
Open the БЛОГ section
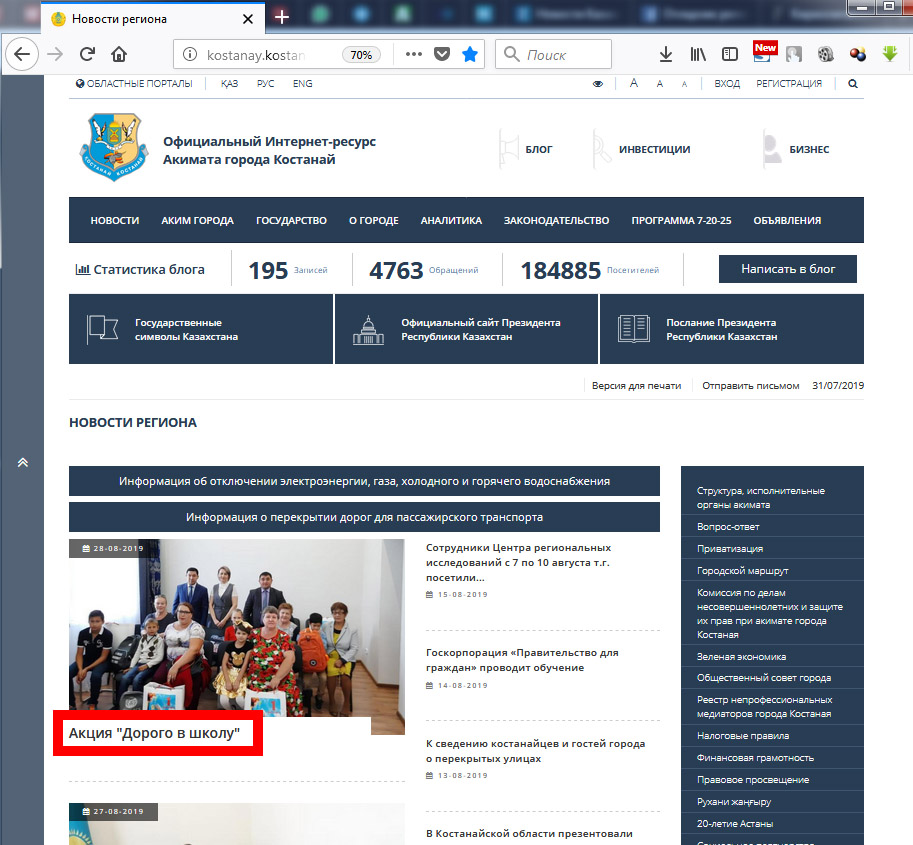pyautogui.click(x=526, y=150)
